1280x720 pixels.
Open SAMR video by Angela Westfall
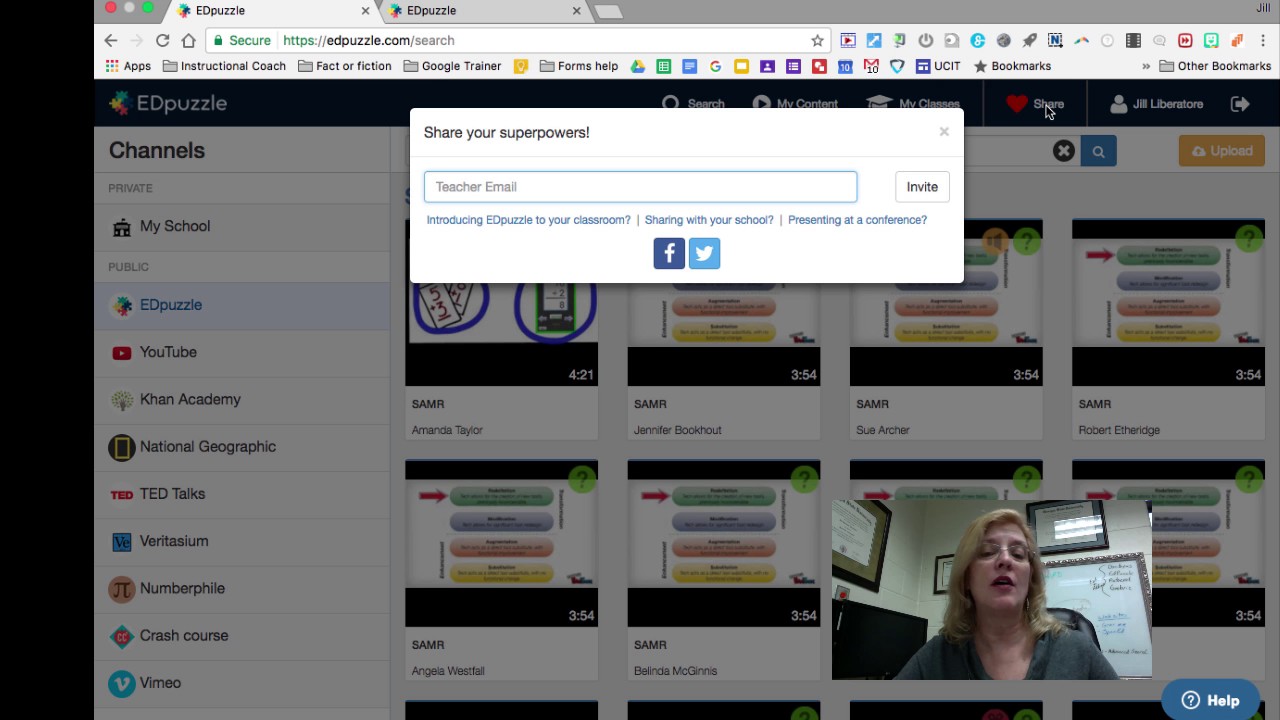point(501,571)
